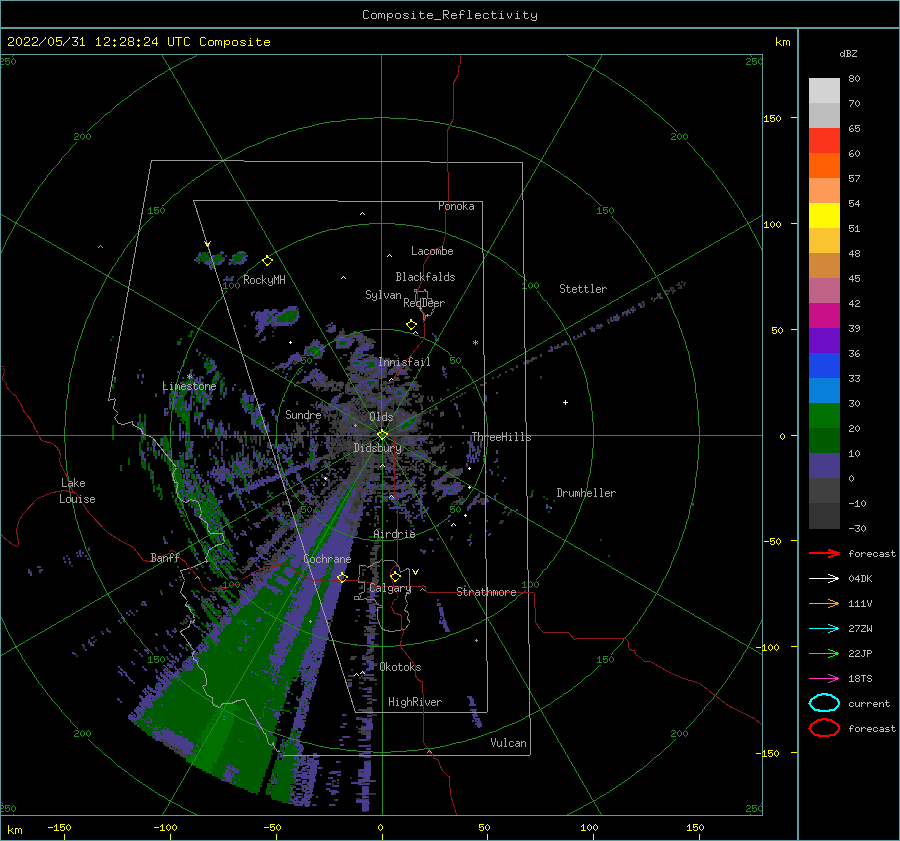Click the yellow diamond marker under Cochrane

(342, 577)
